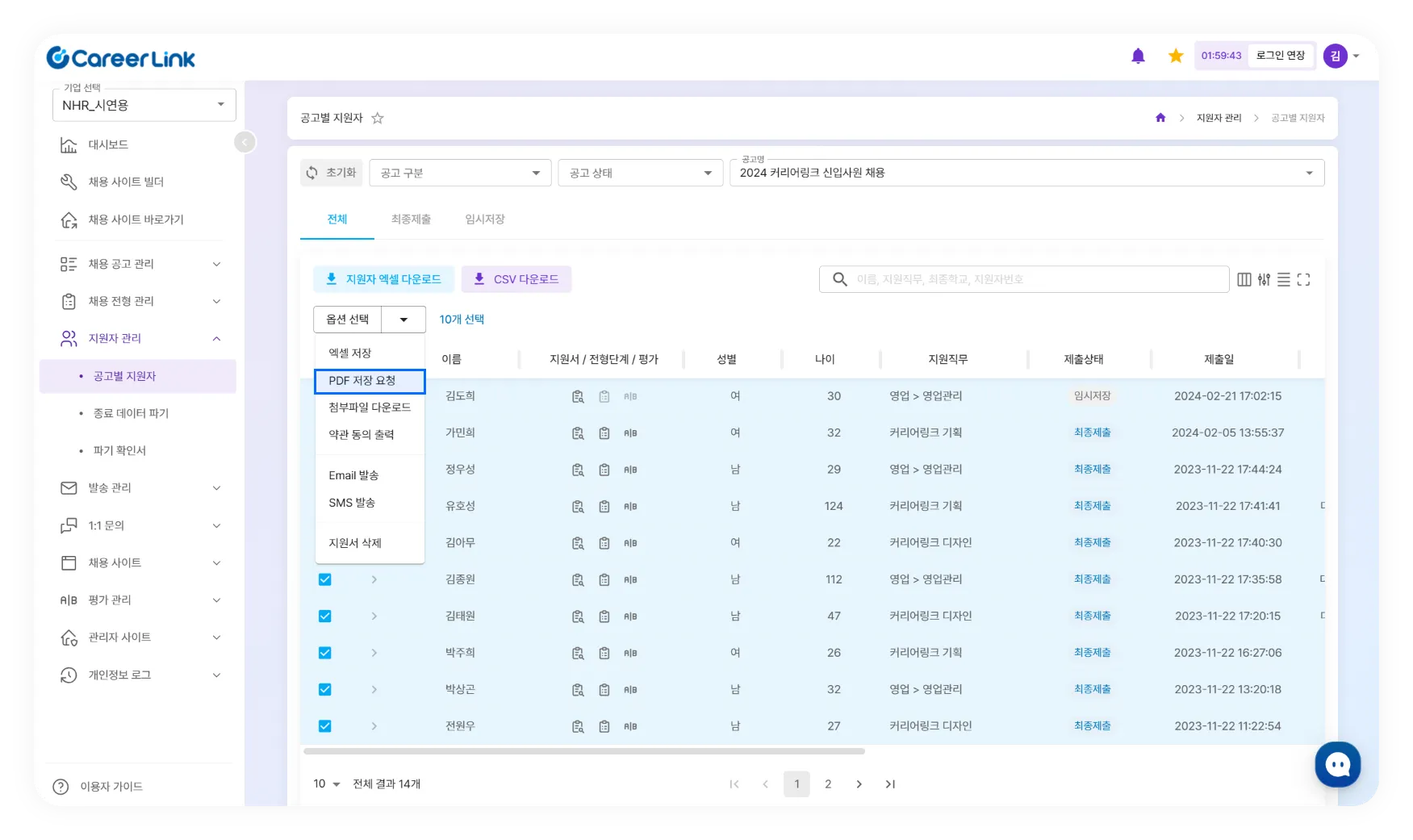Open the column settings icon
Image resolution: width=1413 pixels, height=840 pixels.
(x=1244, y=279)
